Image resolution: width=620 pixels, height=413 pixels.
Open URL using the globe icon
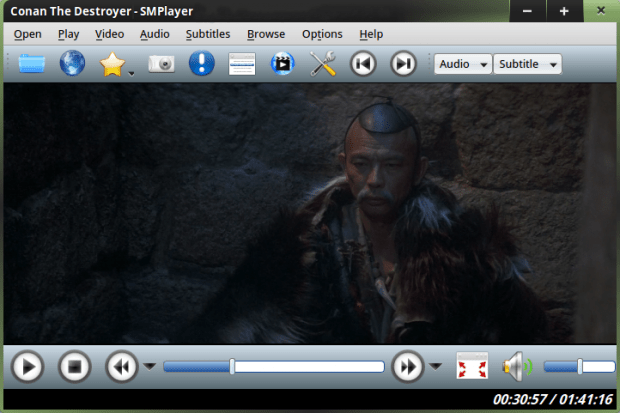(72, 63)
